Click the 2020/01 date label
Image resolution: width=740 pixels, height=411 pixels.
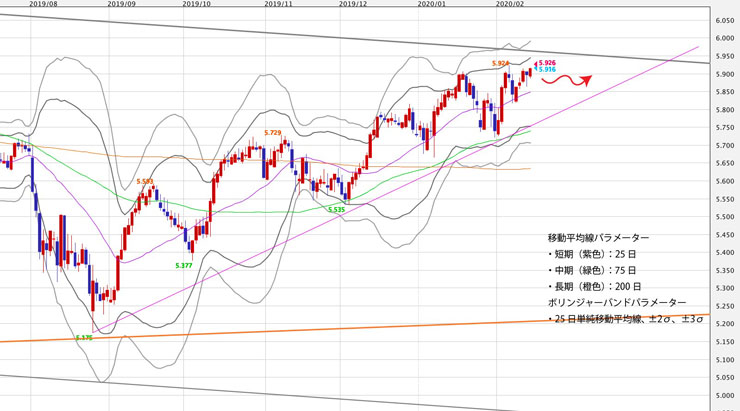click(x=431, y=4)
